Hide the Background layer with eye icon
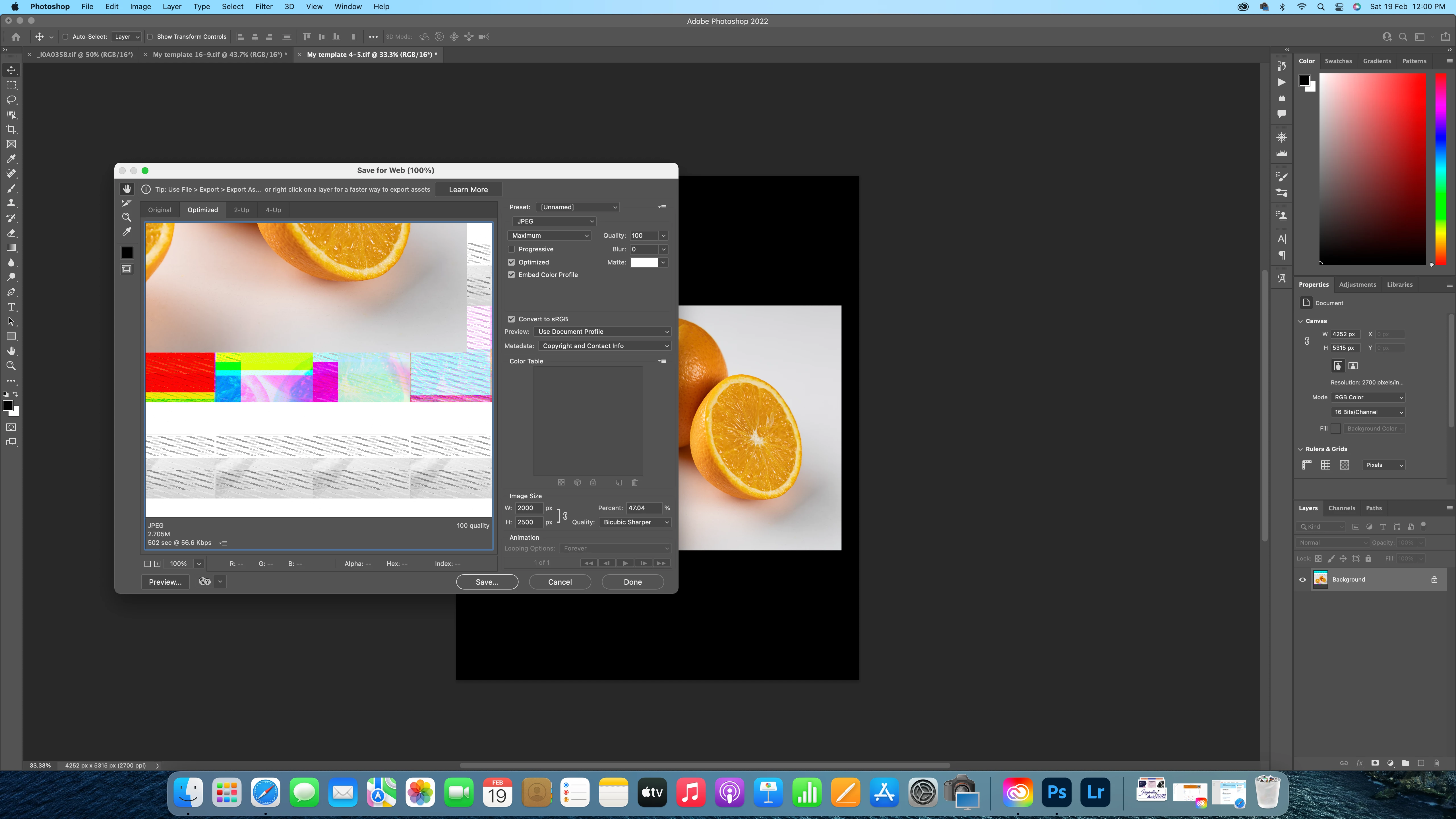 (1303, 580)
